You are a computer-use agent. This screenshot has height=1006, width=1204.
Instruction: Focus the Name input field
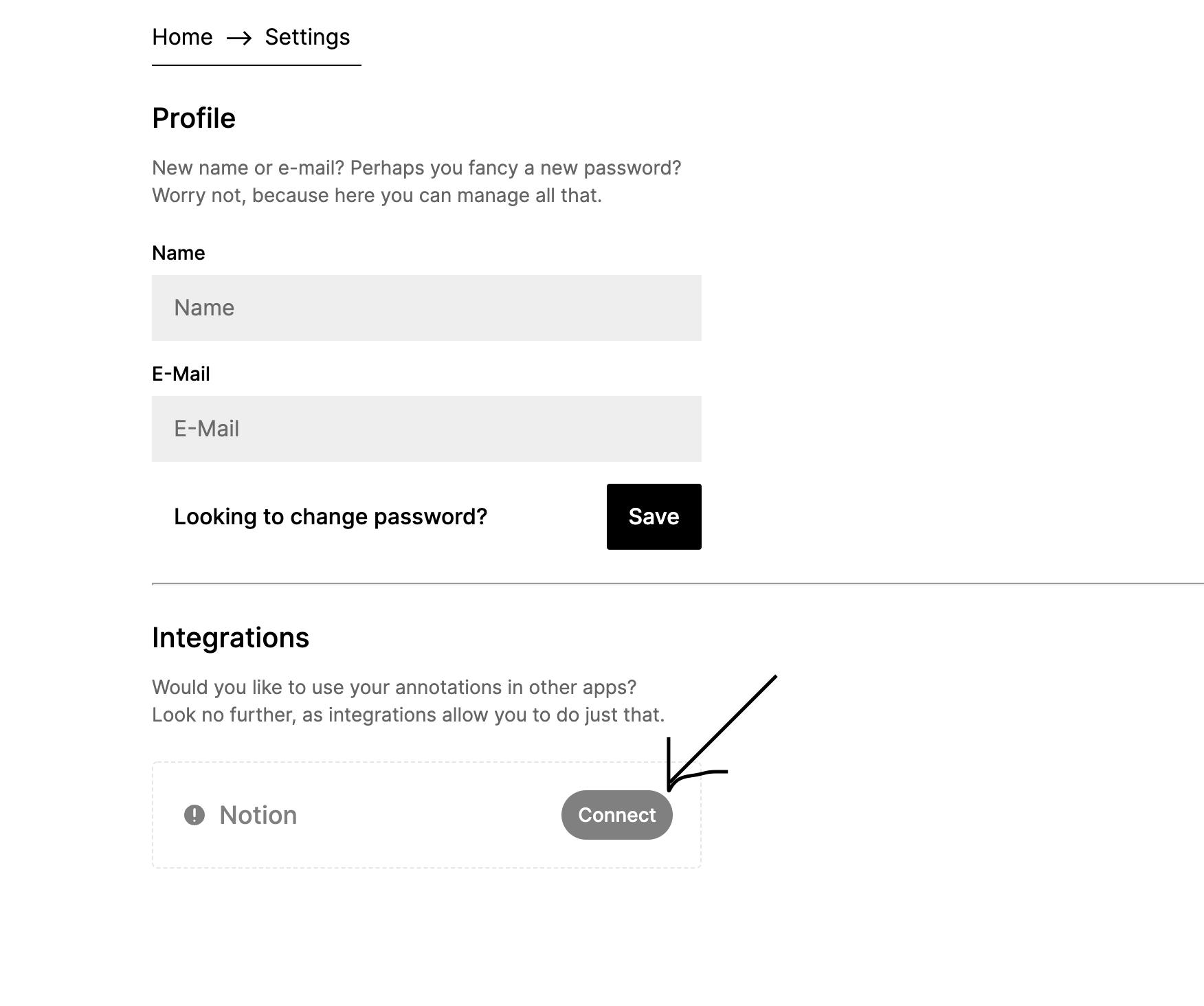coord(426,308)
